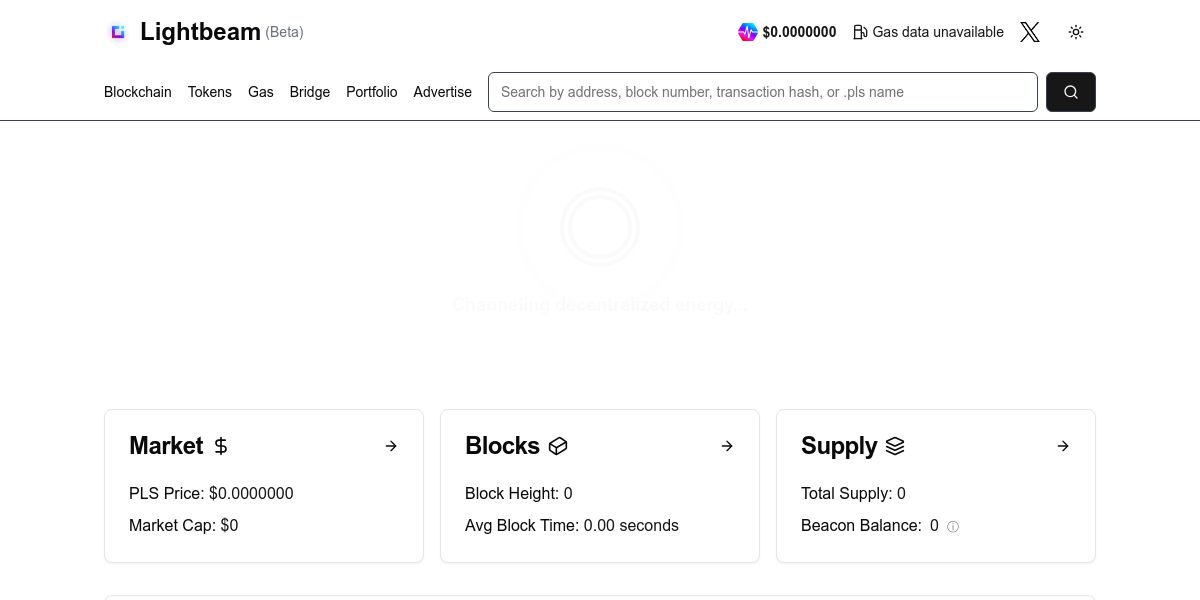Click the Lightbeam logo icon
The height and width of the screenshot is (600, 1200).
[x=118, y=32]
